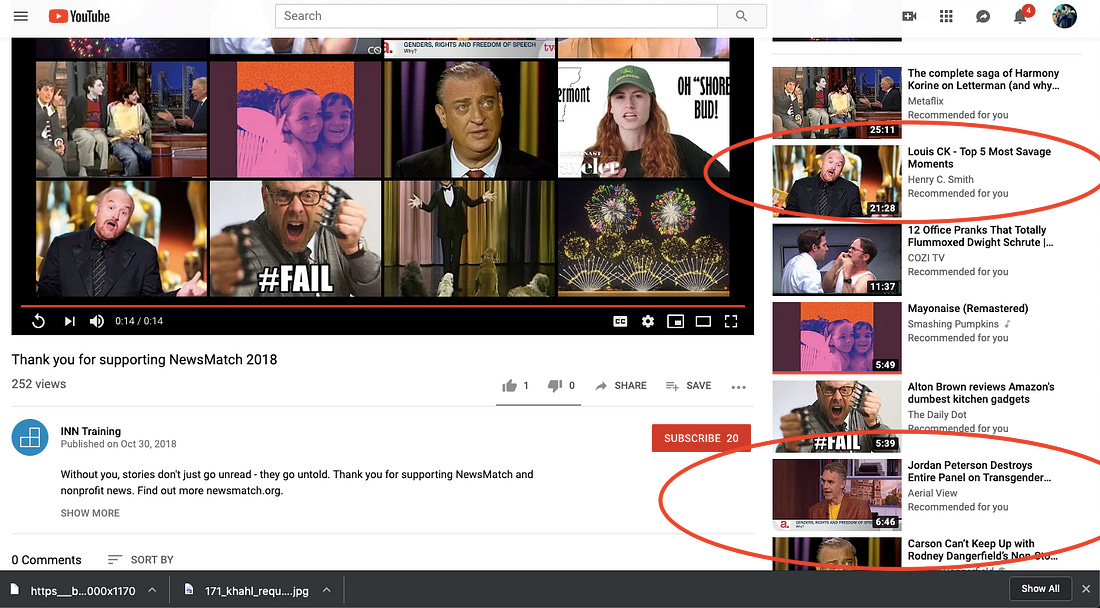Toggle theater mode
This screenshot has width=1100, height=608.
click(703, 321)
